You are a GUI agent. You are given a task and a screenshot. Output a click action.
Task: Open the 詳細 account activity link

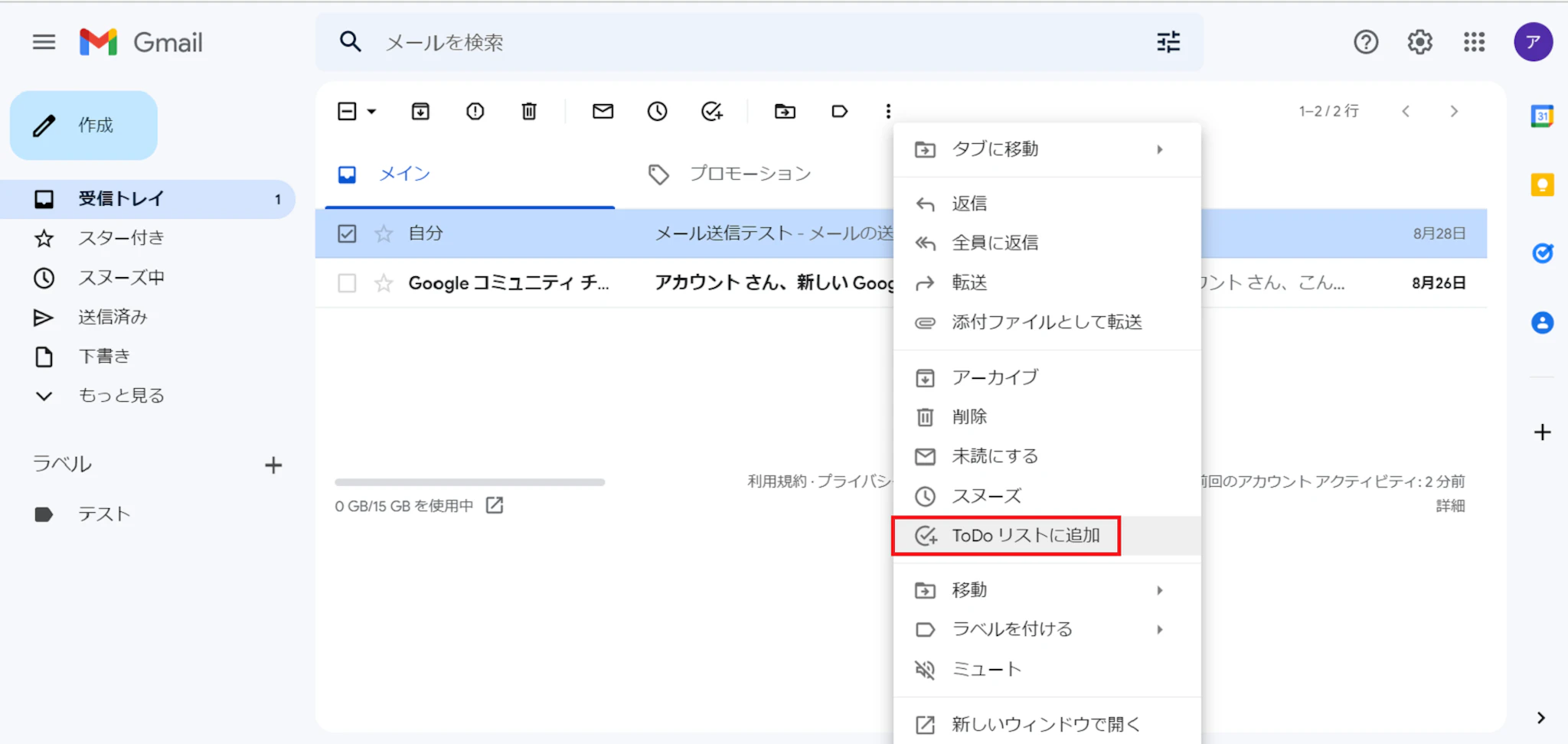click(1449, 506)
